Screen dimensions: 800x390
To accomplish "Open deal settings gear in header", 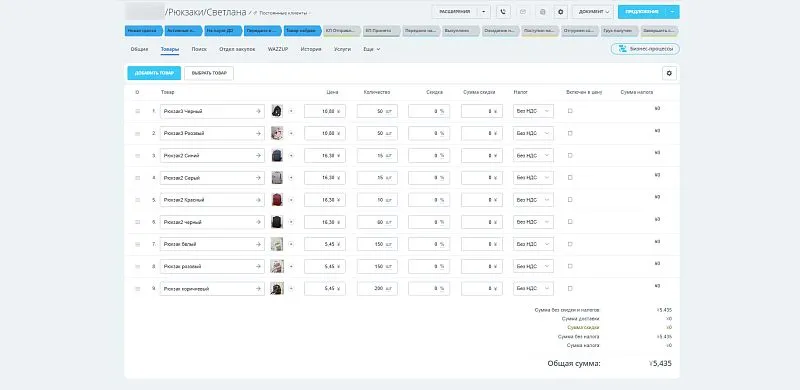I will tap(561, 12).
